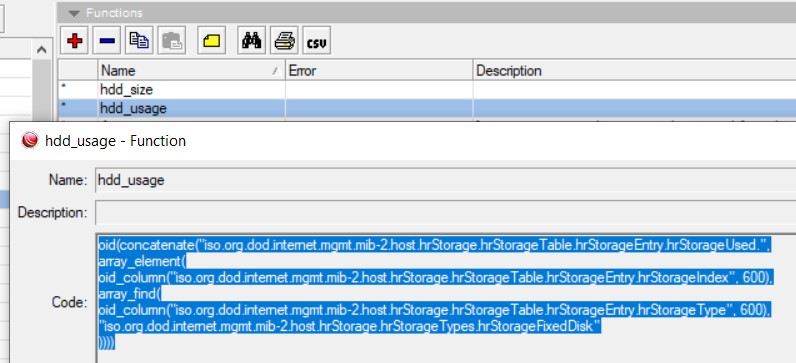Click the greyed-out paste icon
Viewport: 796px width, 363px height.
[x=172, y=41]
